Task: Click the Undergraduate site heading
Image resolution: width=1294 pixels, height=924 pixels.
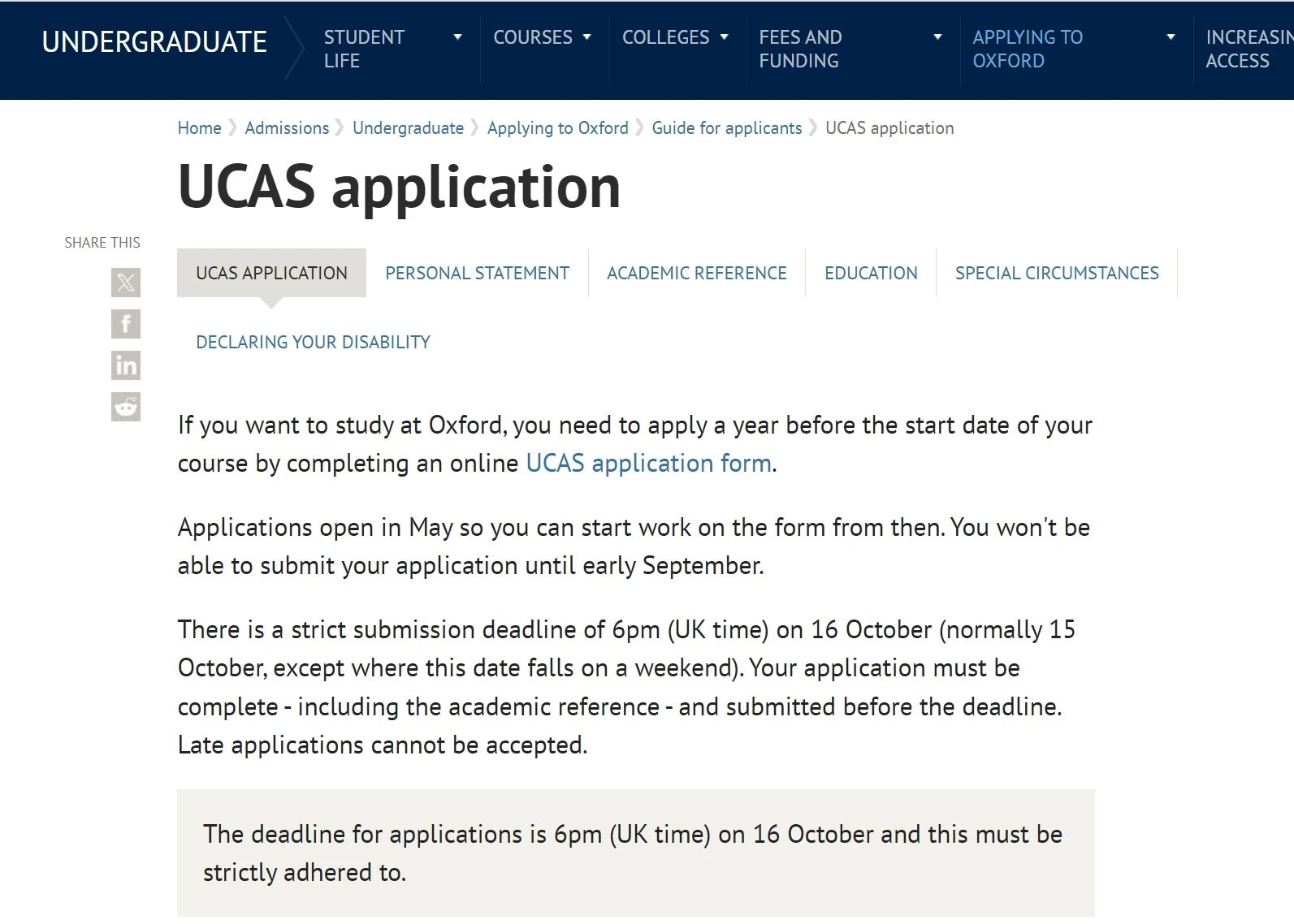Action: (x=154, y=42)
